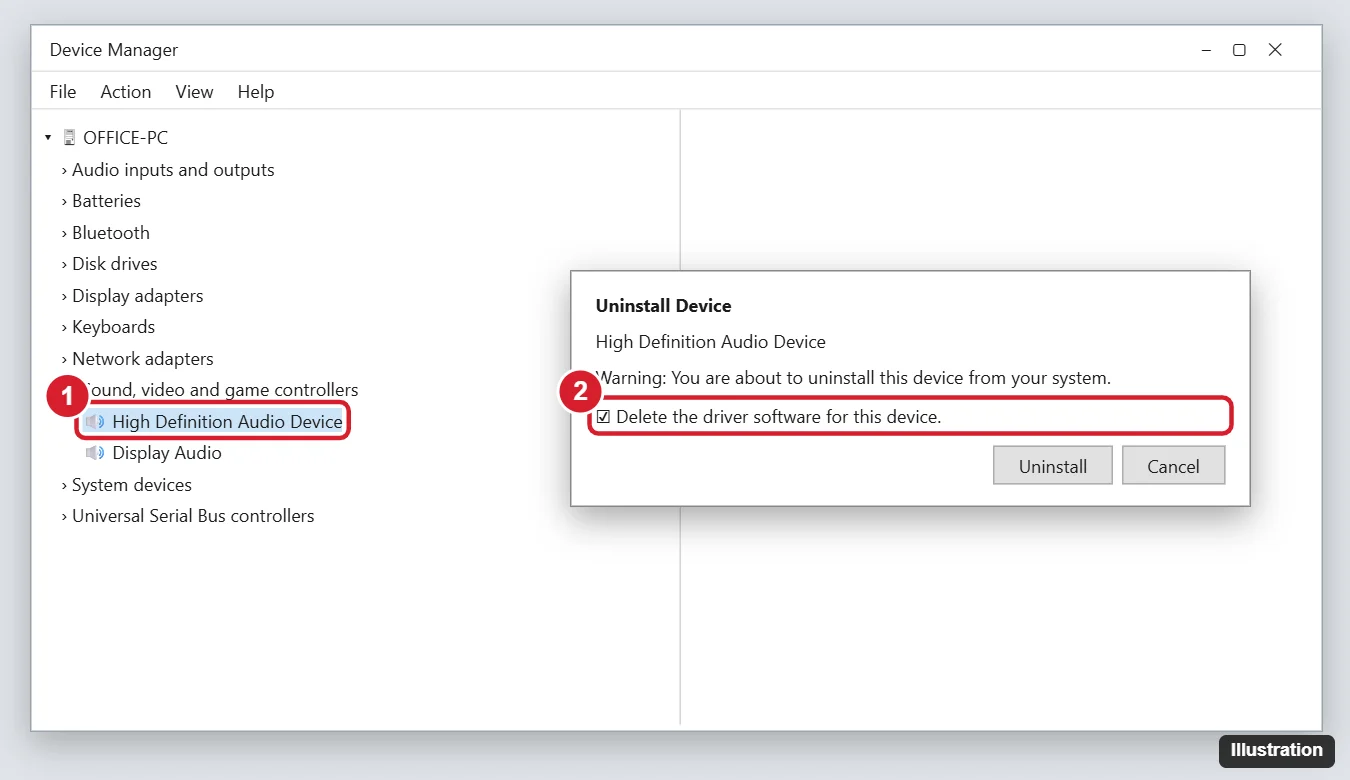Open the Action menu
This screenshot has height=780, width=1350.
click(x=126, y=92)
